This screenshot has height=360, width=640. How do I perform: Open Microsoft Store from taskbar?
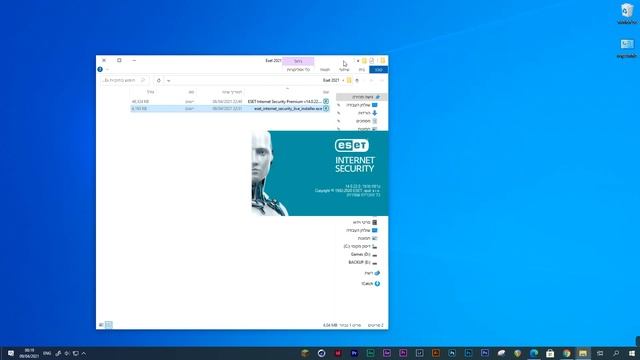550,353
